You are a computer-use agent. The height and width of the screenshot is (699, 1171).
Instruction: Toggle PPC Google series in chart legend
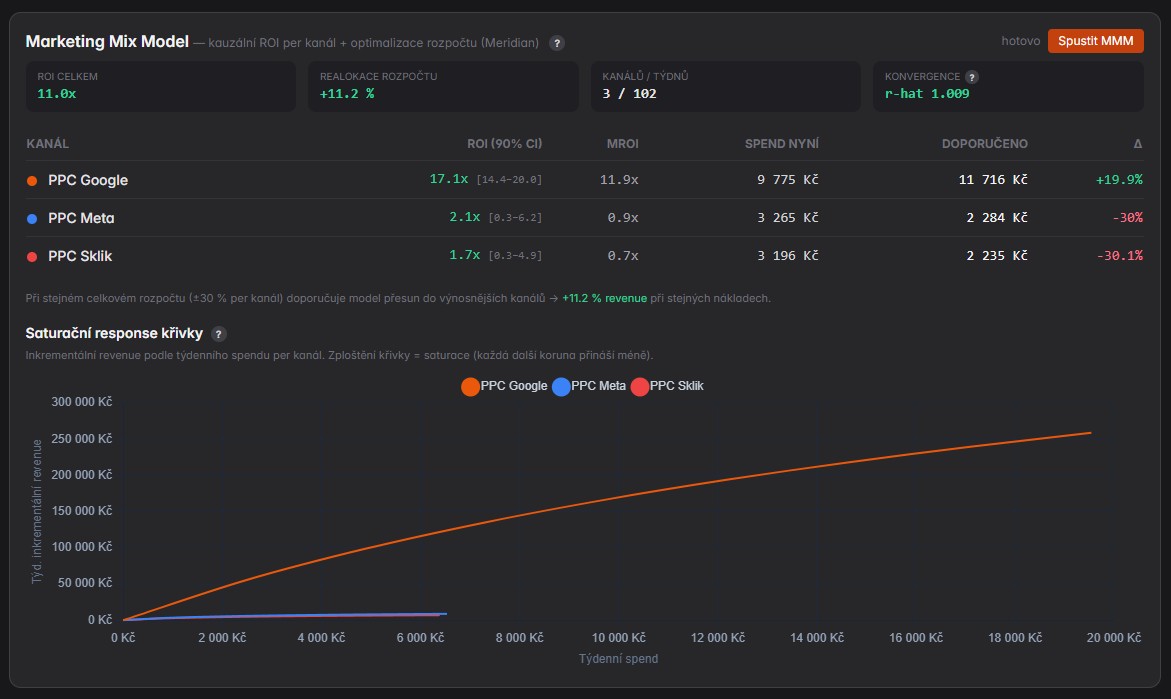505,386
